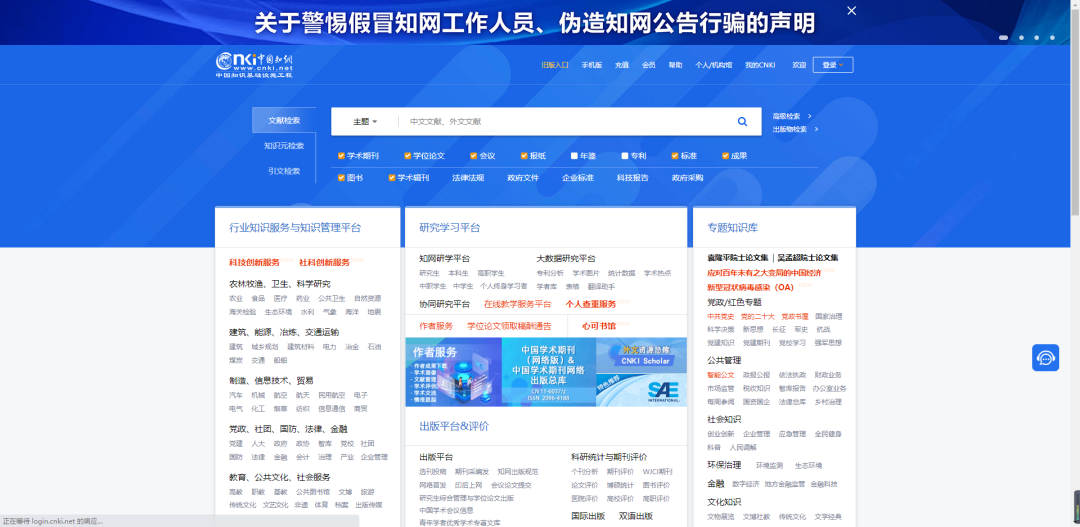
Task: Open the 协同研究平台 link
Action: [x=444, y=304]
